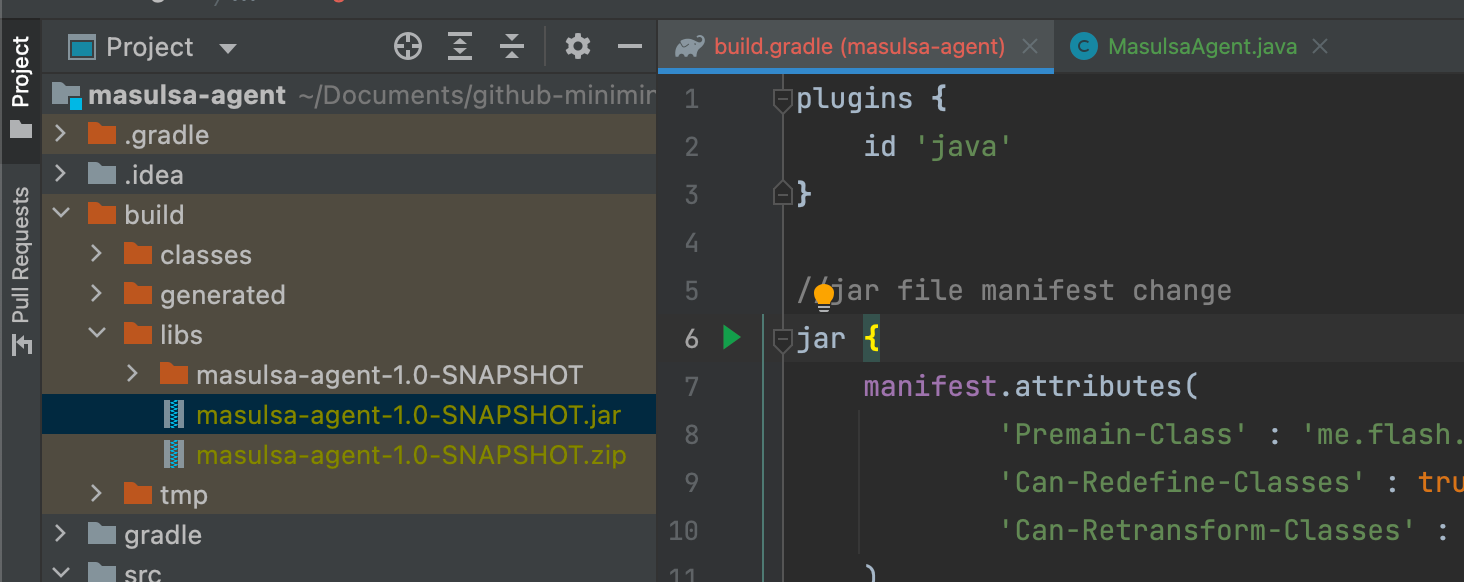Expand the generated folder chevron
This screenshot has height=582, width=1464.
tap(96, 294)
